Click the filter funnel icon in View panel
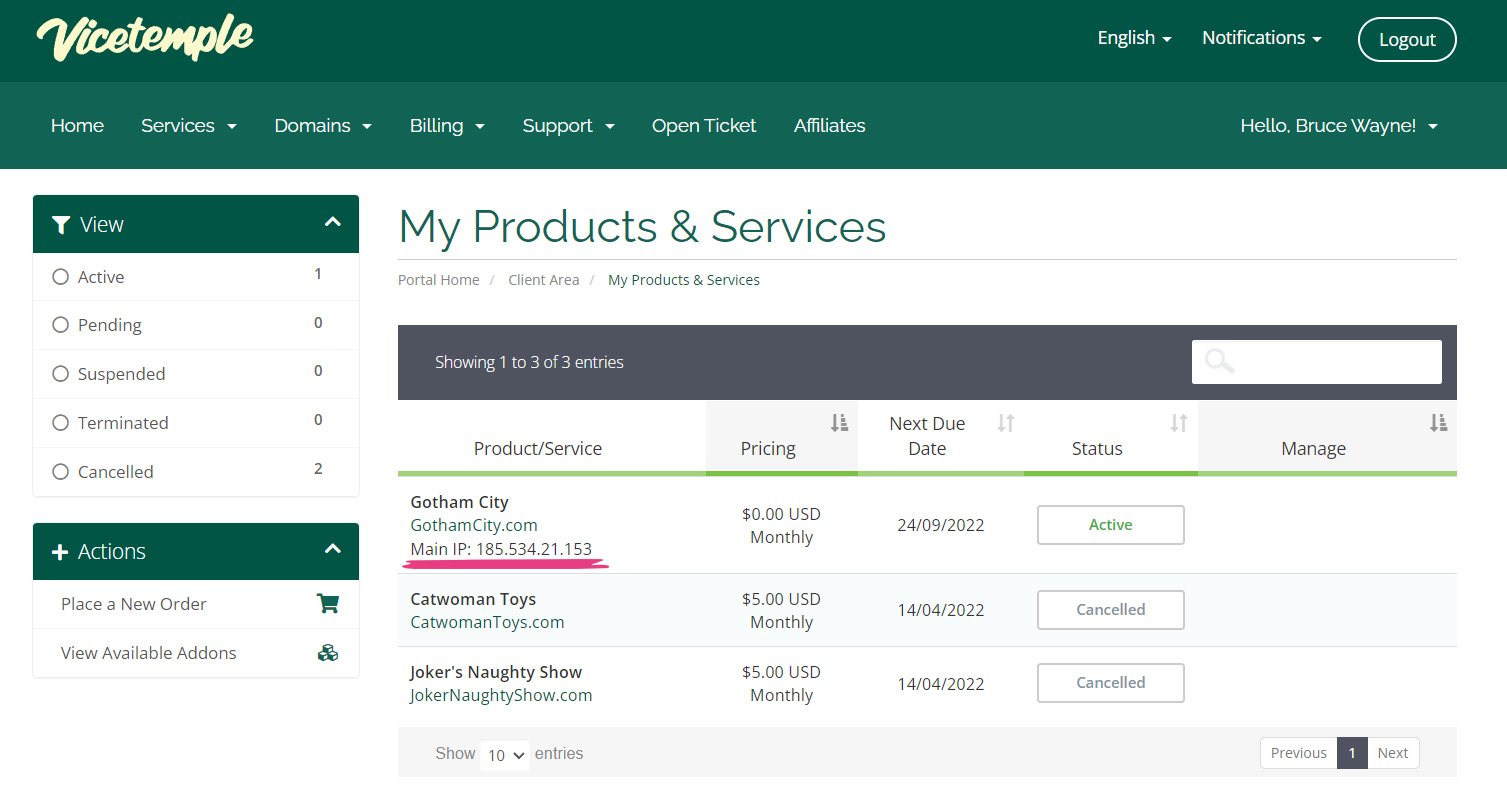The height and width of the screenshot is (794, 1507). 61,224
